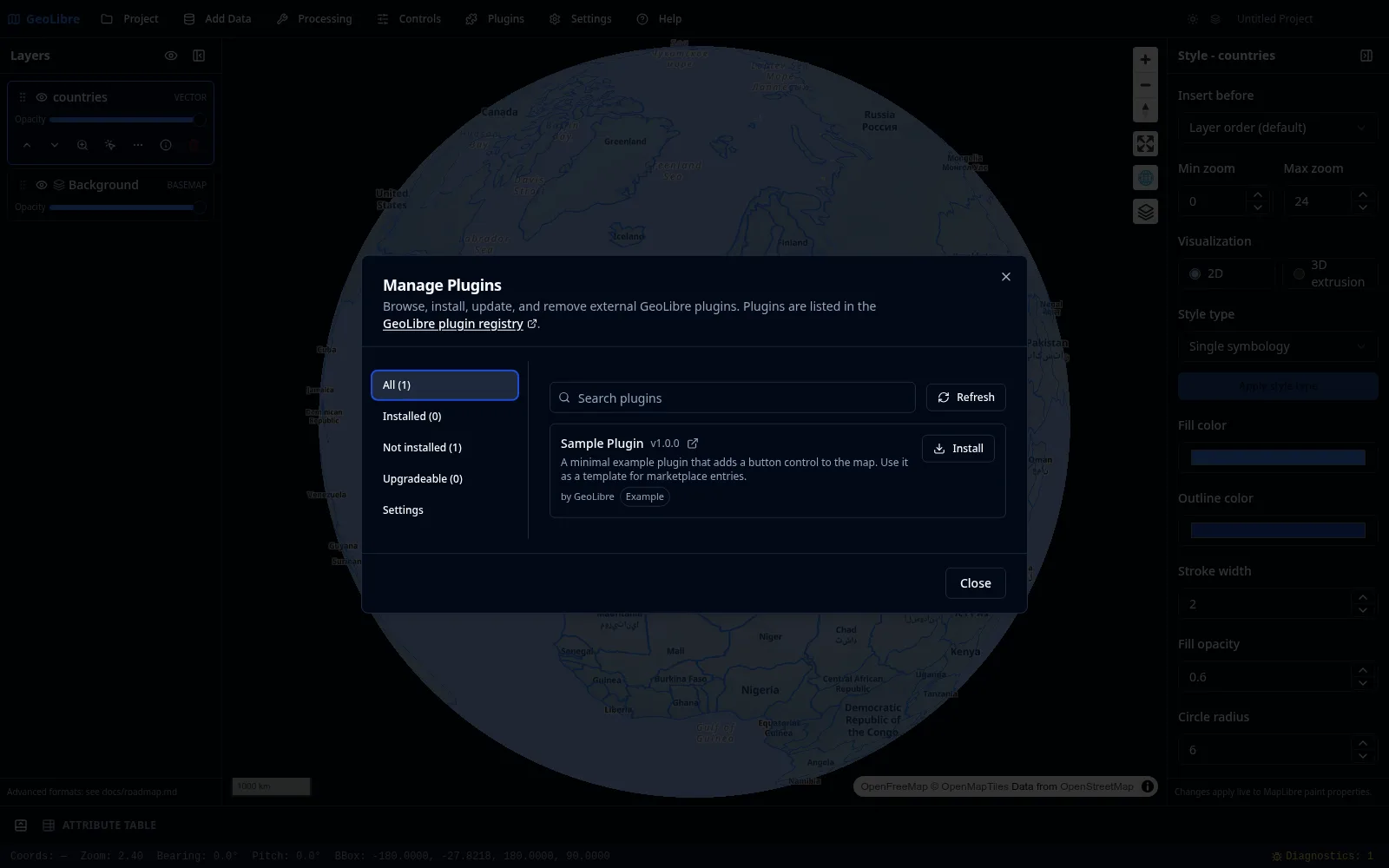Install the Sample Plugin
Viewport: 1389px width, 868px height.
coord(958,449)
